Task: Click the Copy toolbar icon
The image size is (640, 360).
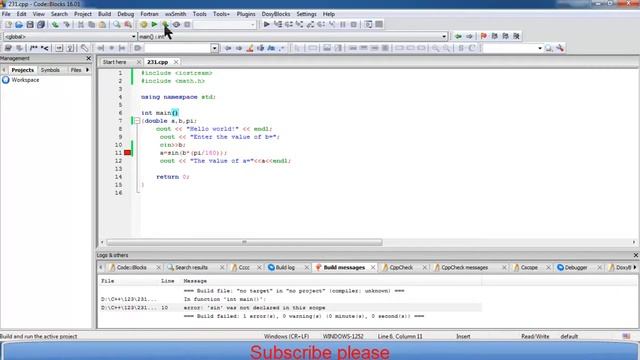Action: pyautogui.click(x=91, y=24)
